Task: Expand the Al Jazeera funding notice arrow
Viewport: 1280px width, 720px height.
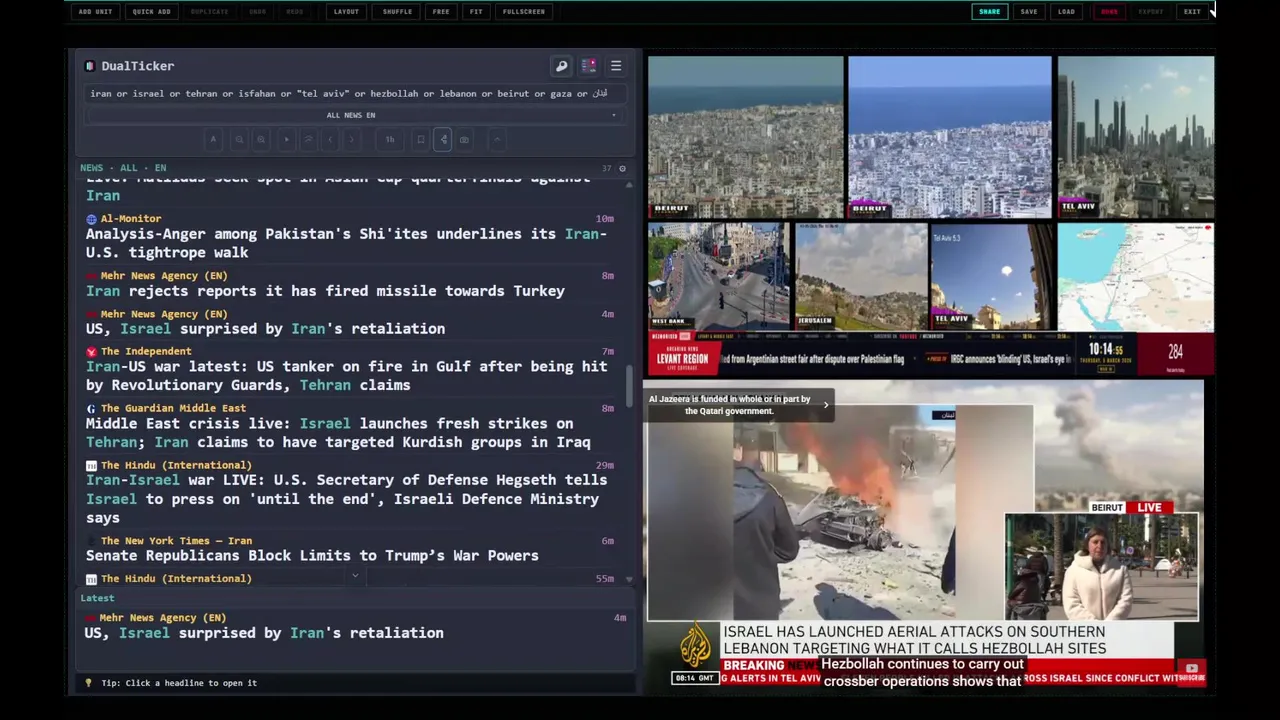Action: click(826, 405)
